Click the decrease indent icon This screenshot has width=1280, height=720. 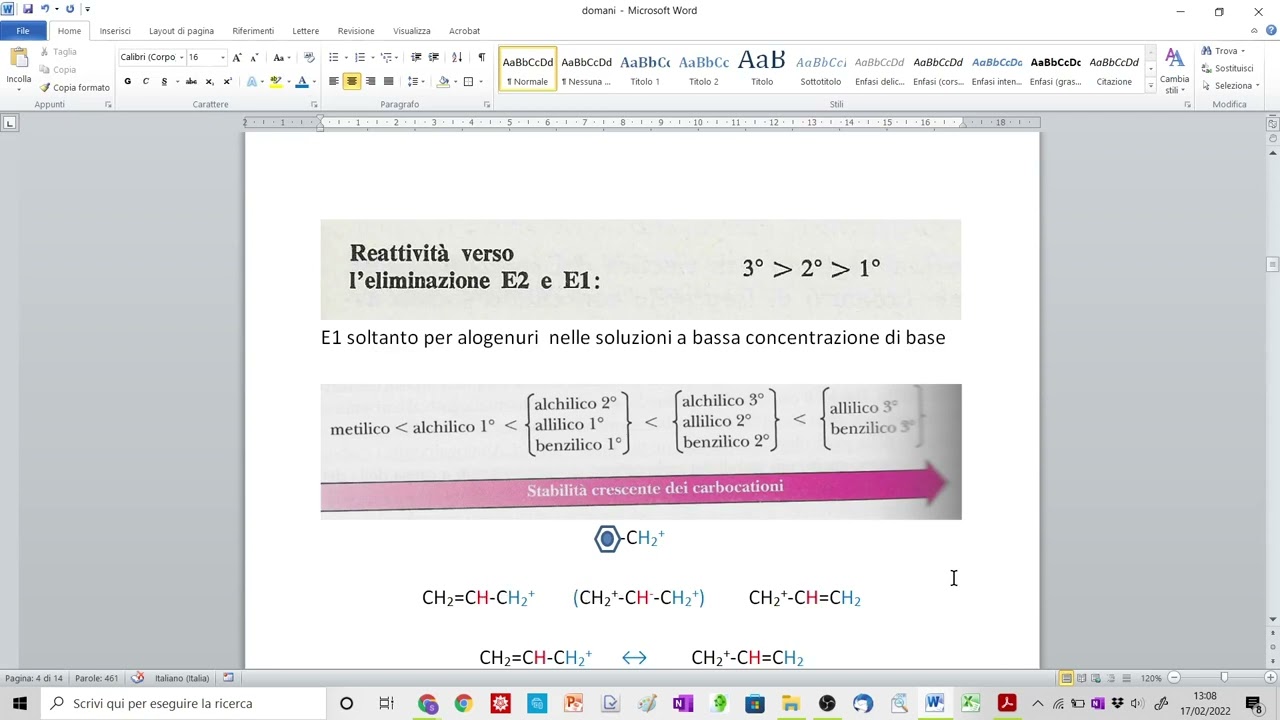(x=416, y=57)
